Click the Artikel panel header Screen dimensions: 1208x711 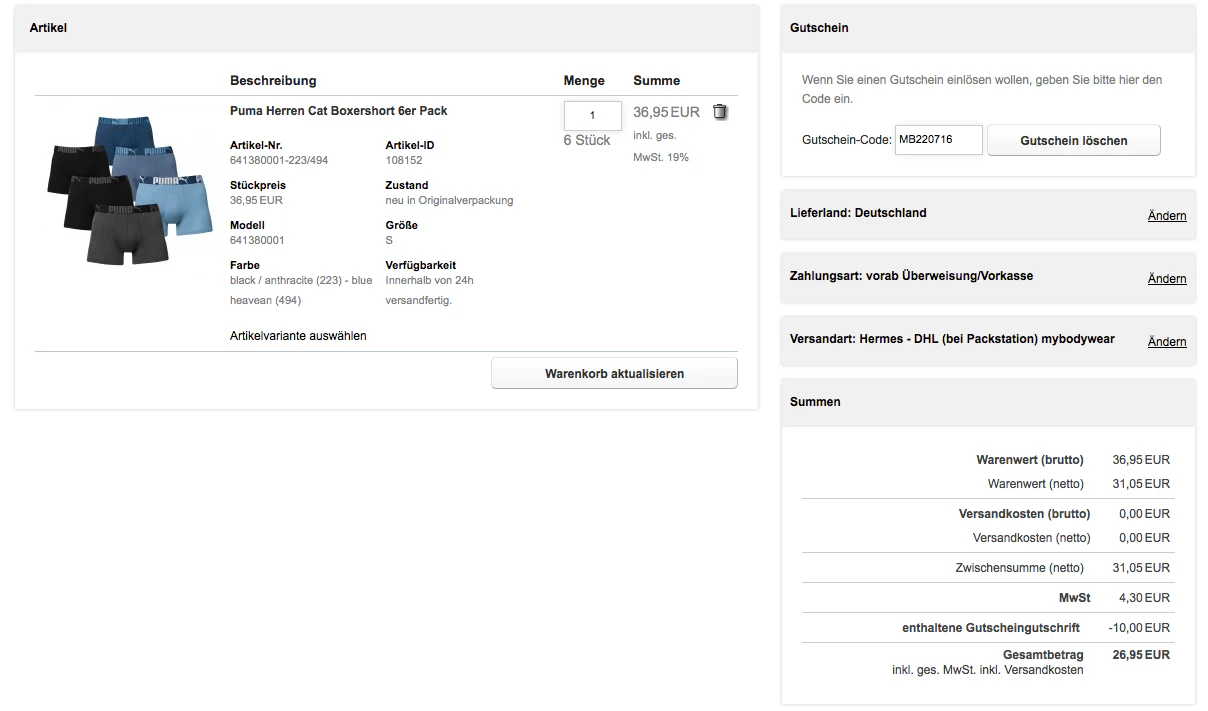click(x=387, y=28)
